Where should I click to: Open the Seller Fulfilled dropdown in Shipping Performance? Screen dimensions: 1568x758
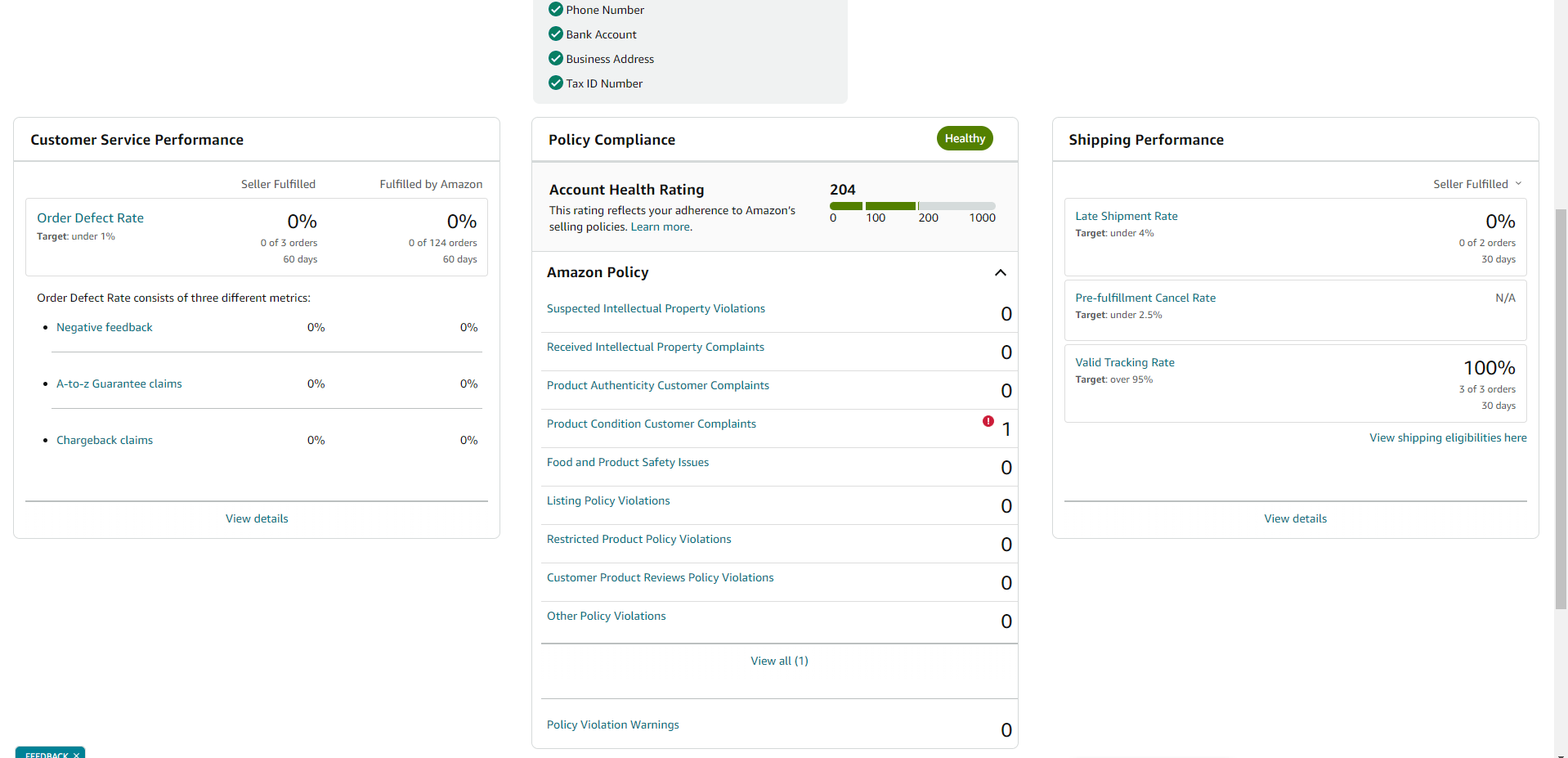click(1477, 184)
